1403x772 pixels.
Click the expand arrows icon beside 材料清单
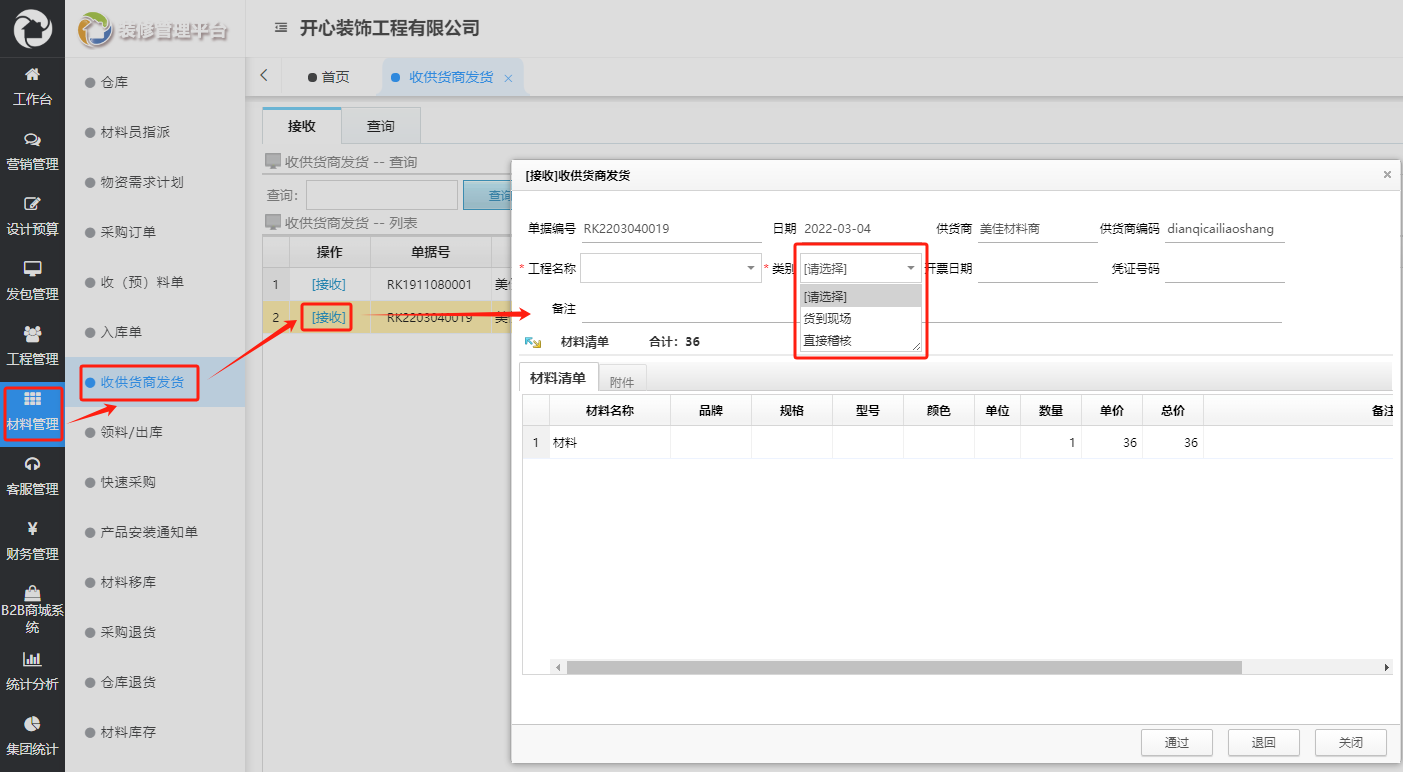click(533, 342)
